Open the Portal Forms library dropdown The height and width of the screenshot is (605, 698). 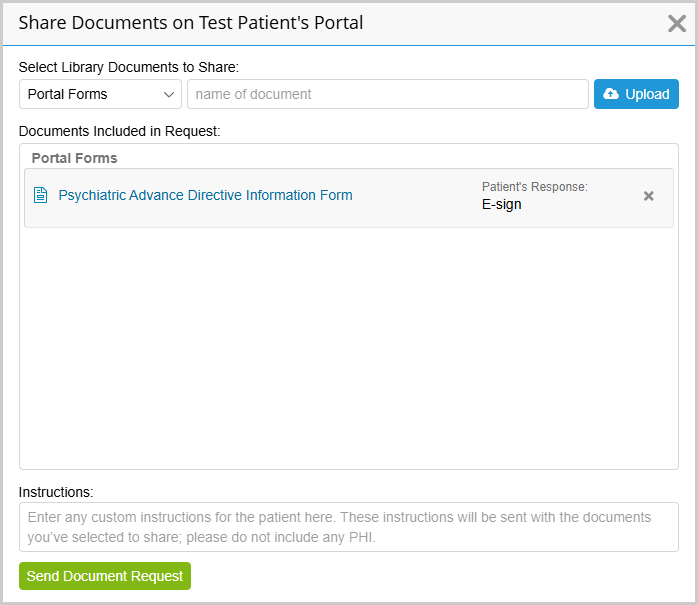[99, 94]
